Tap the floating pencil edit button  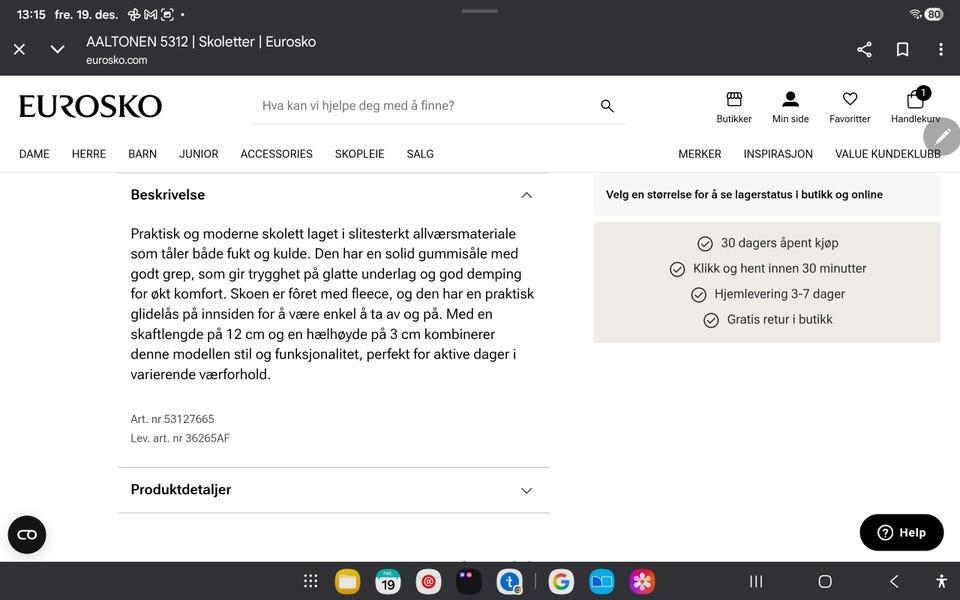coord(942,137)
